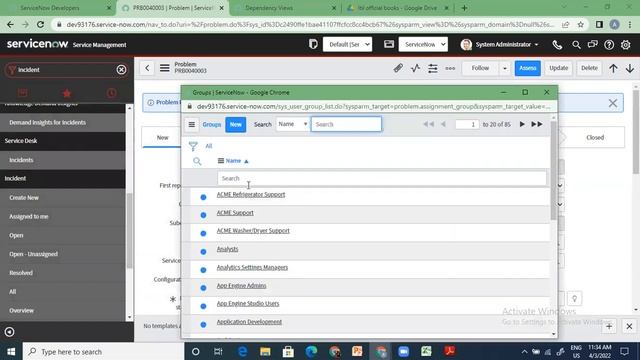Open the all applications tab in navigator
Viewport: 640px width, 360px height.
click(x=22, y=93)
